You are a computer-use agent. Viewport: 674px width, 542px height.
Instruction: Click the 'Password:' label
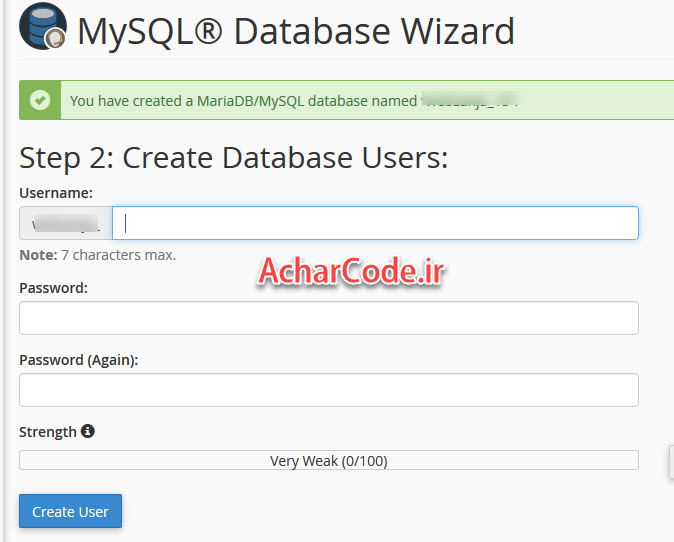(53, 288)
